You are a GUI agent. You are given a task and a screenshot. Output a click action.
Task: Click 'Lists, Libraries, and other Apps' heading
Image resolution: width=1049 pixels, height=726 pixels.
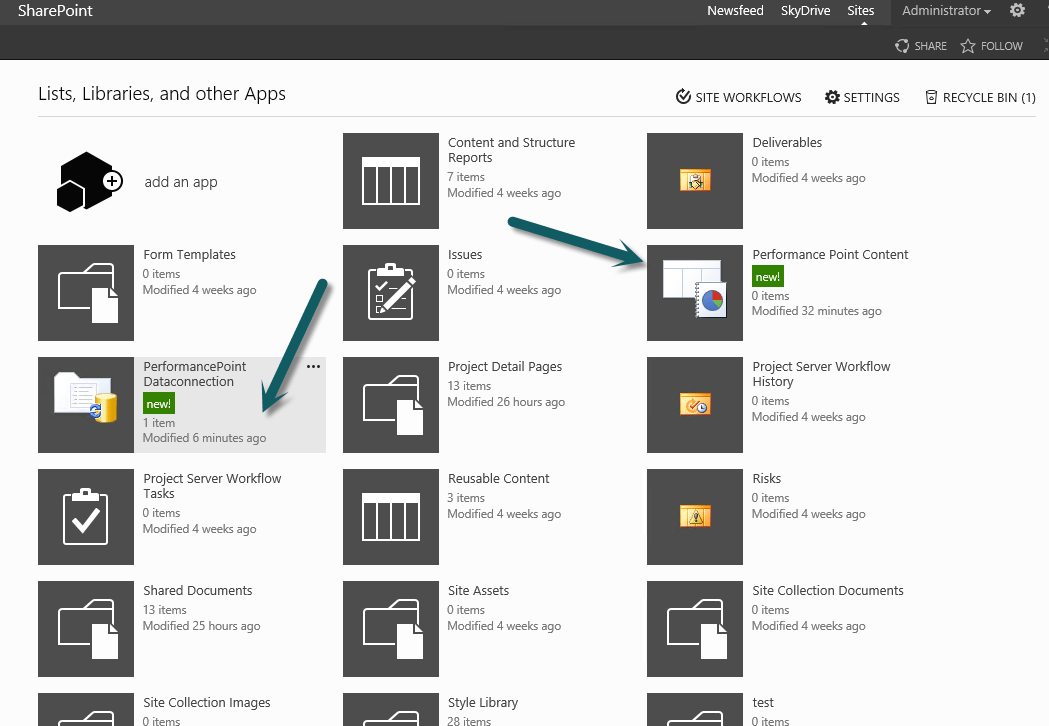(x=162, y=94)
